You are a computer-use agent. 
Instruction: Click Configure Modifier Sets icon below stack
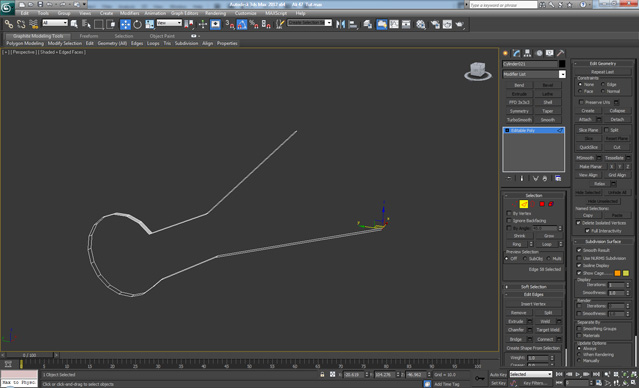tap(558, 179)
